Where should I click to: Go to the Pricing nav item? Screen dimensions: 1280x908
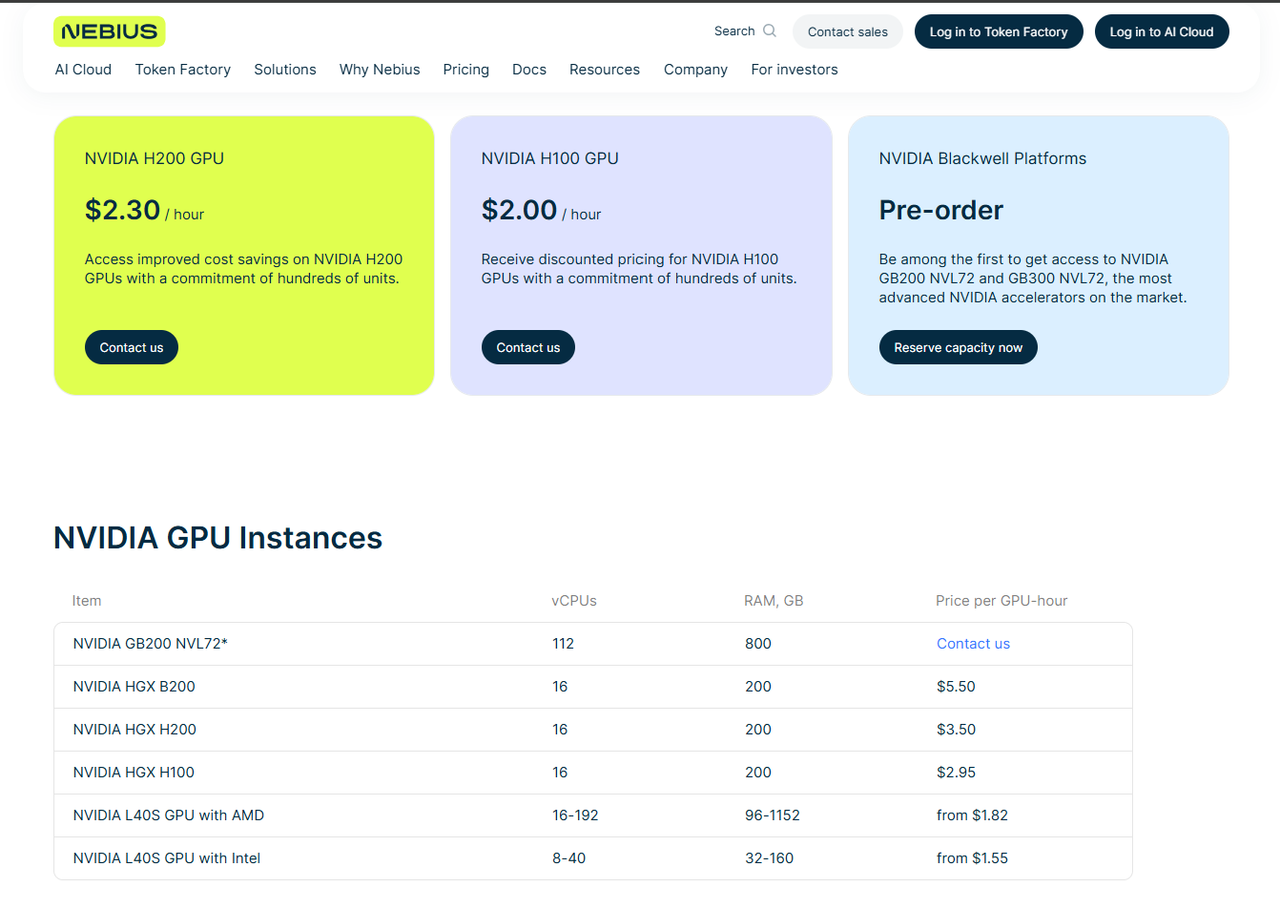466,69
